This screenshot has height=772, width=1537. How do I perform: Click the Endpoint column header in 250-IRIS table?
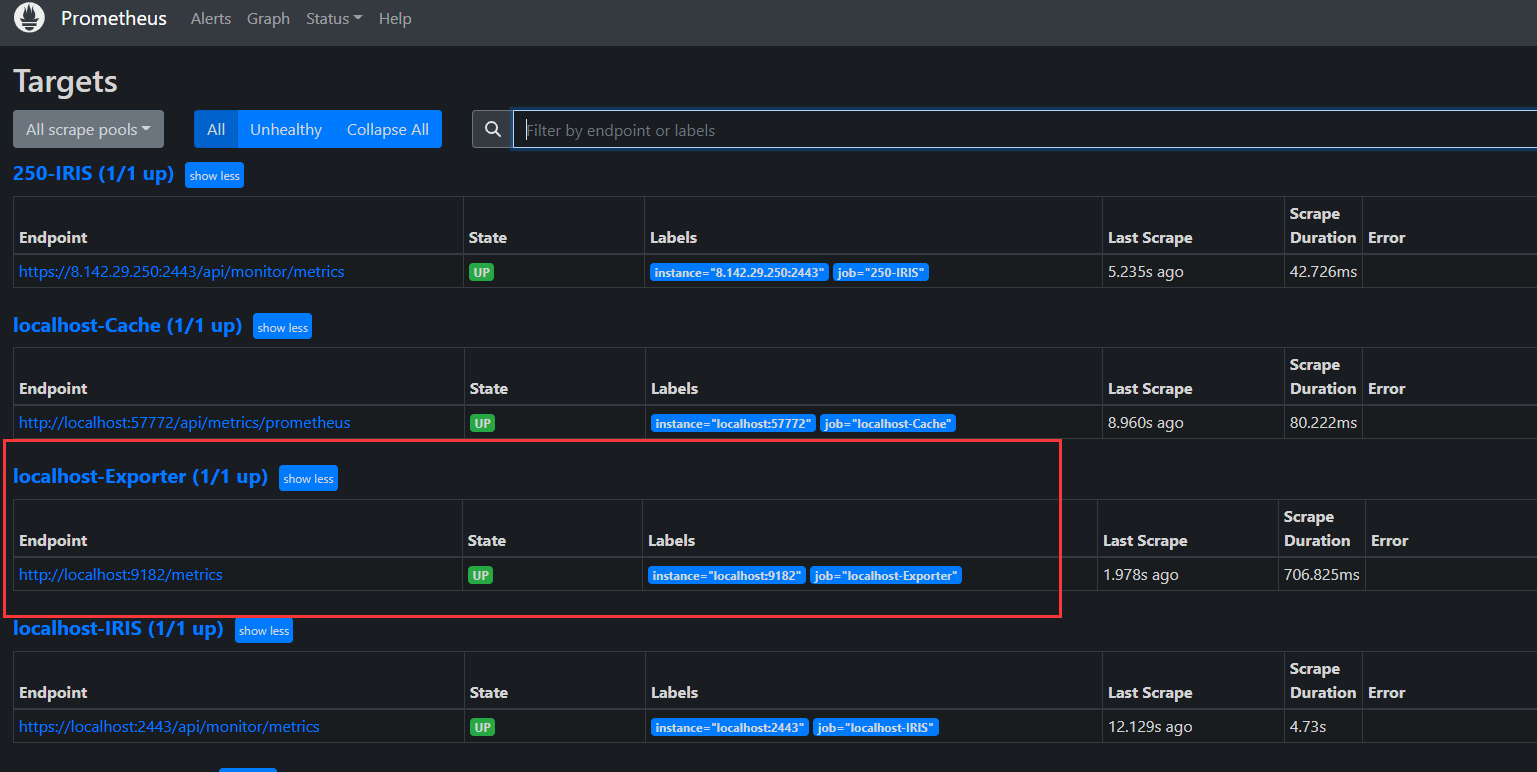tap(53, 237)
